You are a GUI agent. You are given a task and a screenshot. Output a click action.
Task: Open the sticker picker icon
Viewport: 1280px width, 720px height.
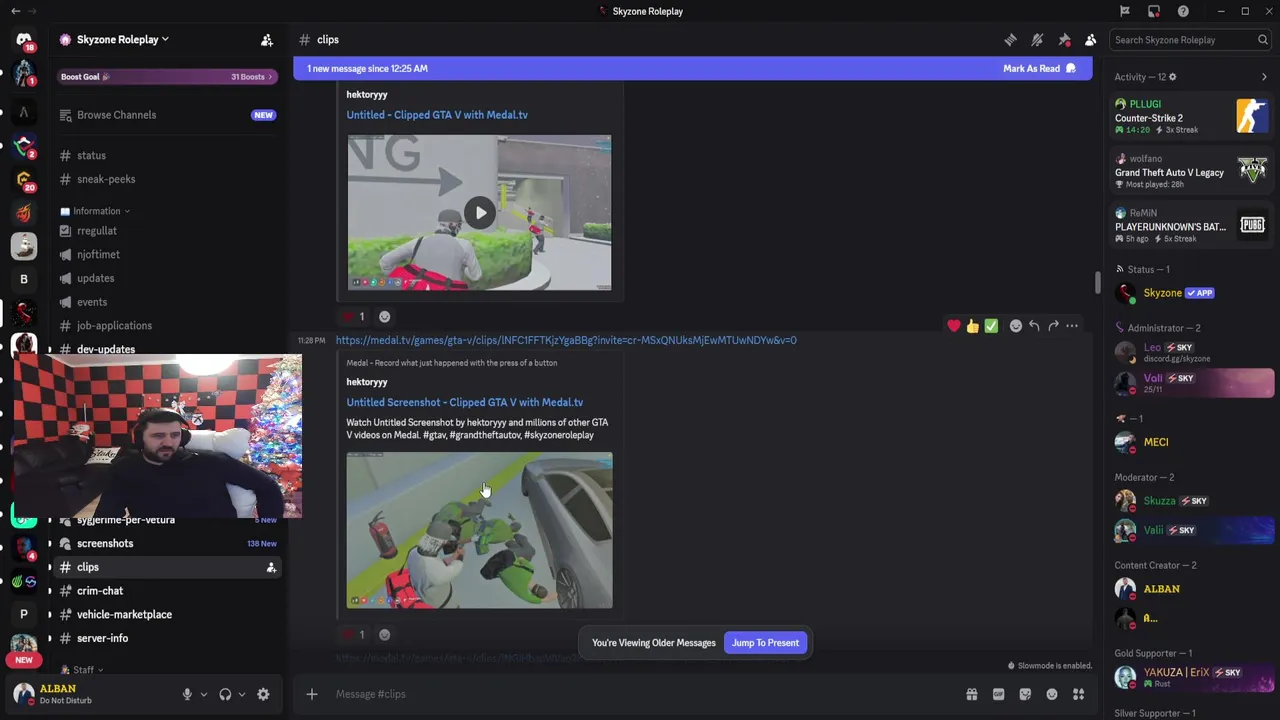click(x=1025, y=694)
